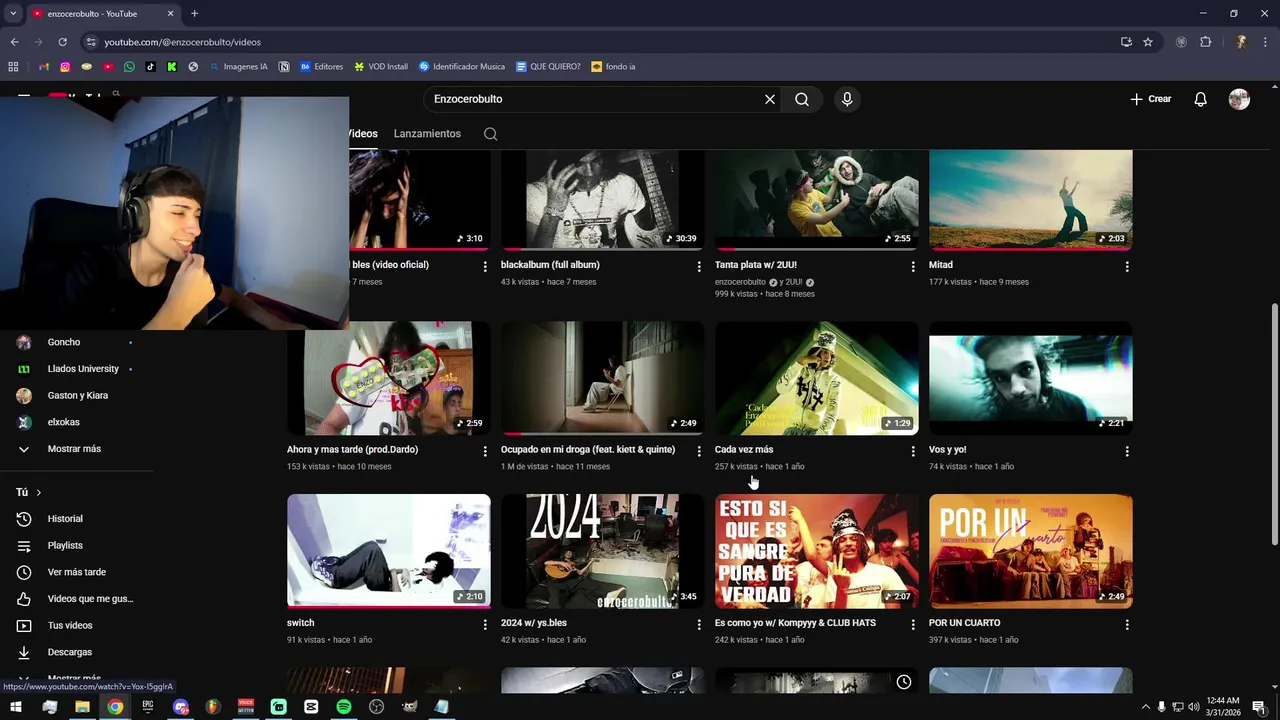Open options menu for Vos y yo!
The height and width of the screenshot is (720, 1280).
click(x=1127, y=452)
